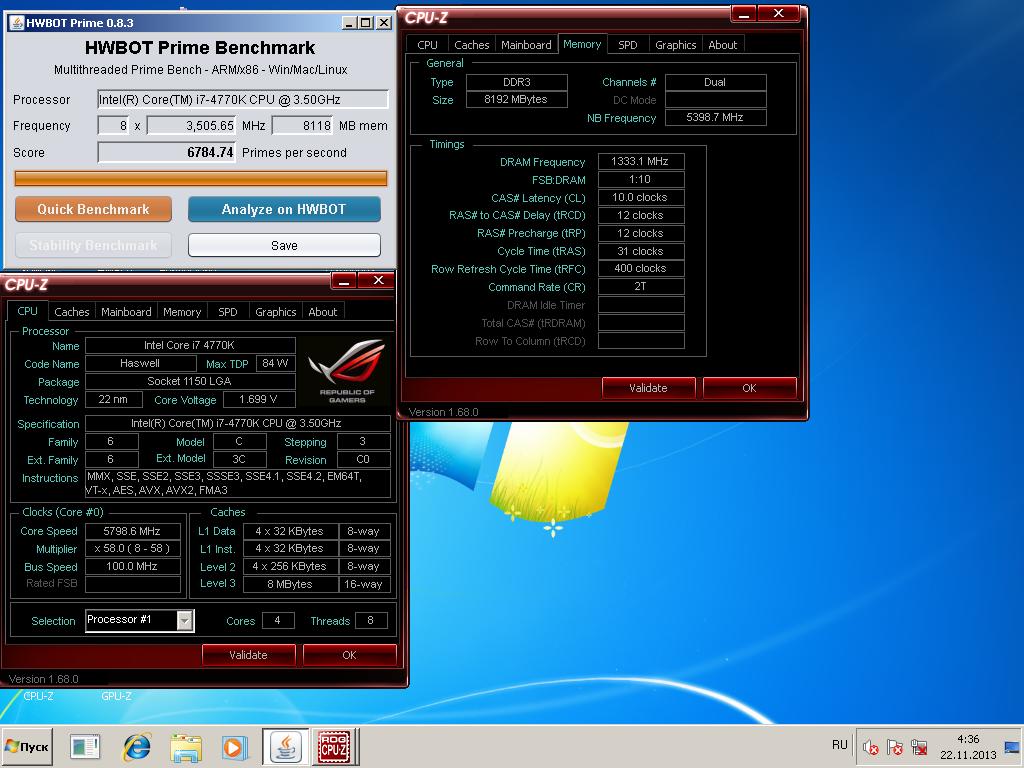This screenshot has height=768, width=1024.
Task: Click the Show desktop button in the tray
Action: [1013, 746]
